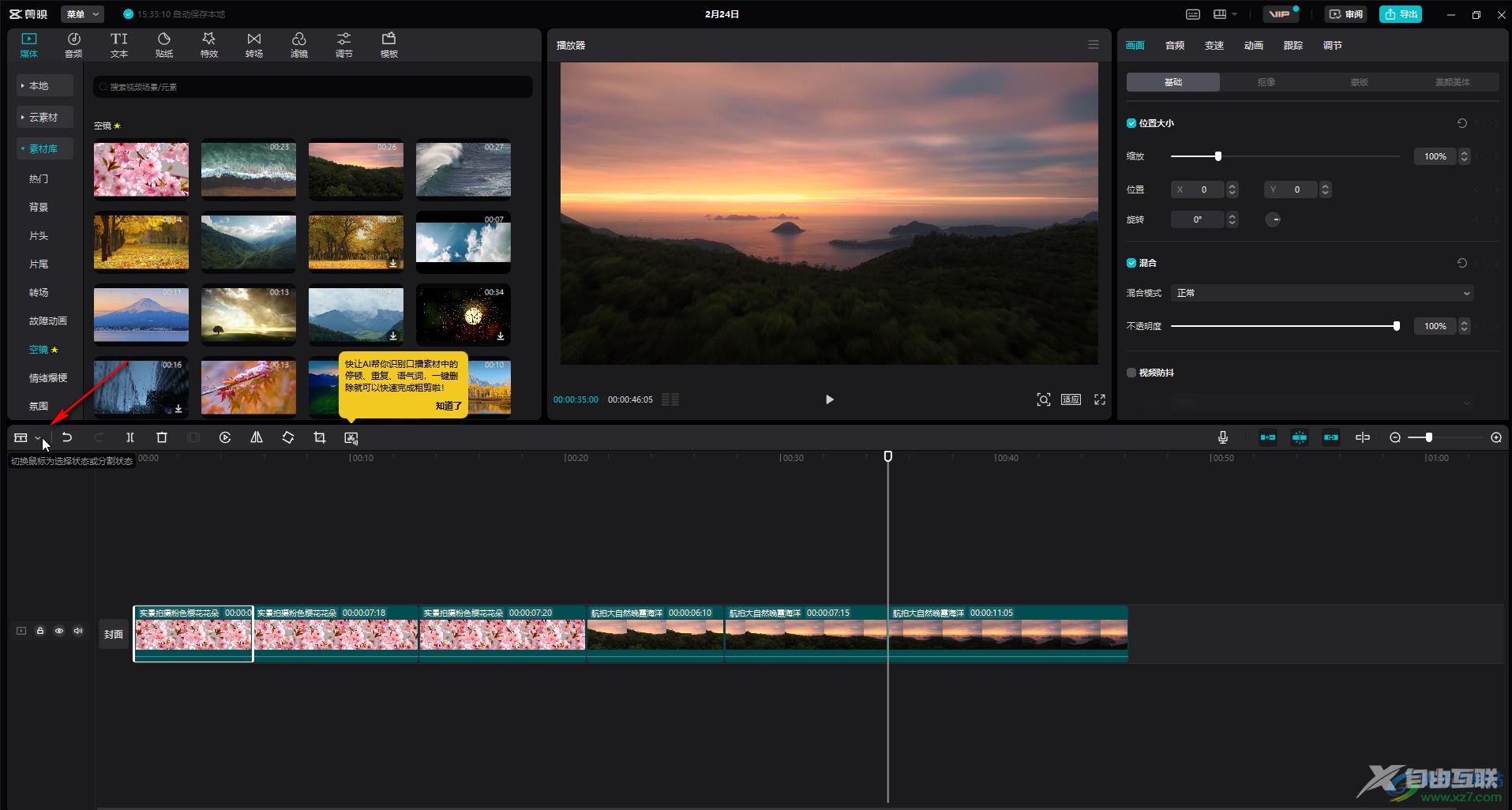Switch to the 跟踪 tracking tab
The image size is (1512, 810).
[x=1293, y=45]
